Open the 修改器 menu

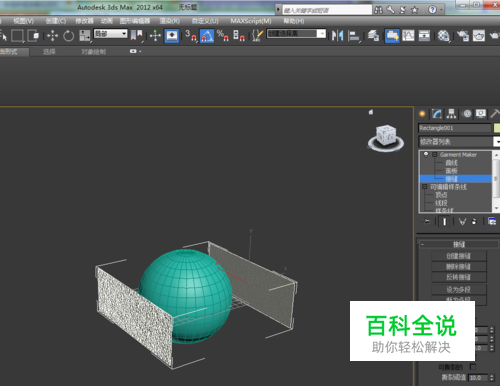(84, 21)
